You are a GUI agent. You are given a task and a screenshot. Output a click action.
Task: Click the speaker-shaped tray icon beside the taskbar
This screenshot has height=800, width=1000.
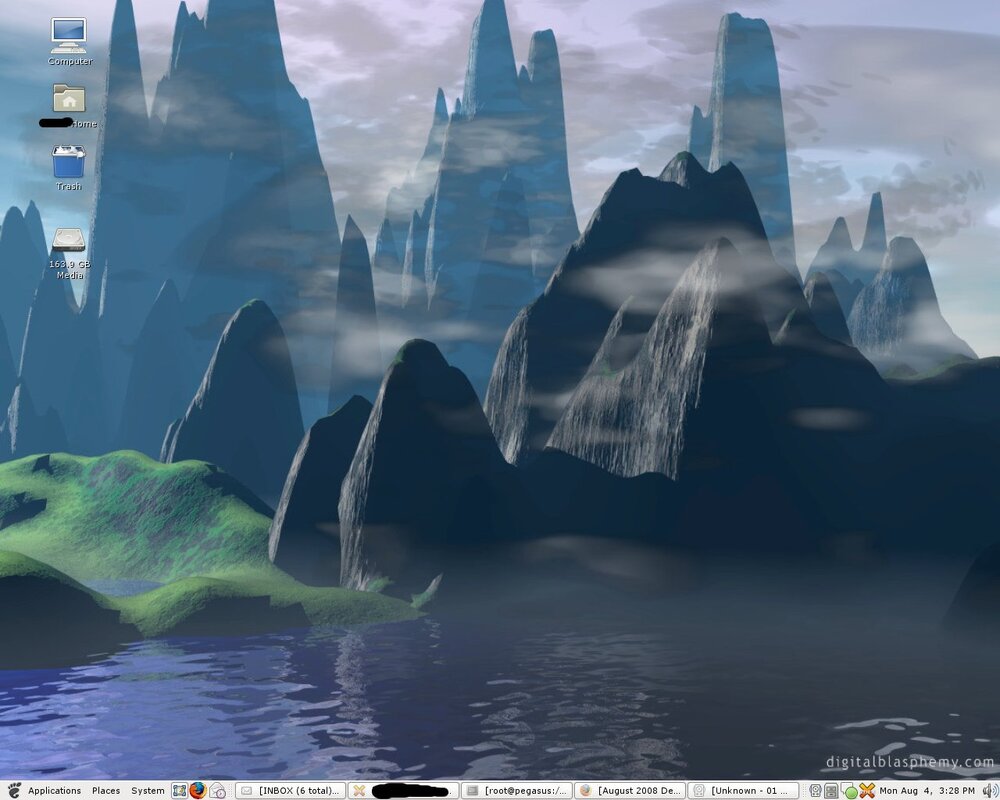point(815,791)
